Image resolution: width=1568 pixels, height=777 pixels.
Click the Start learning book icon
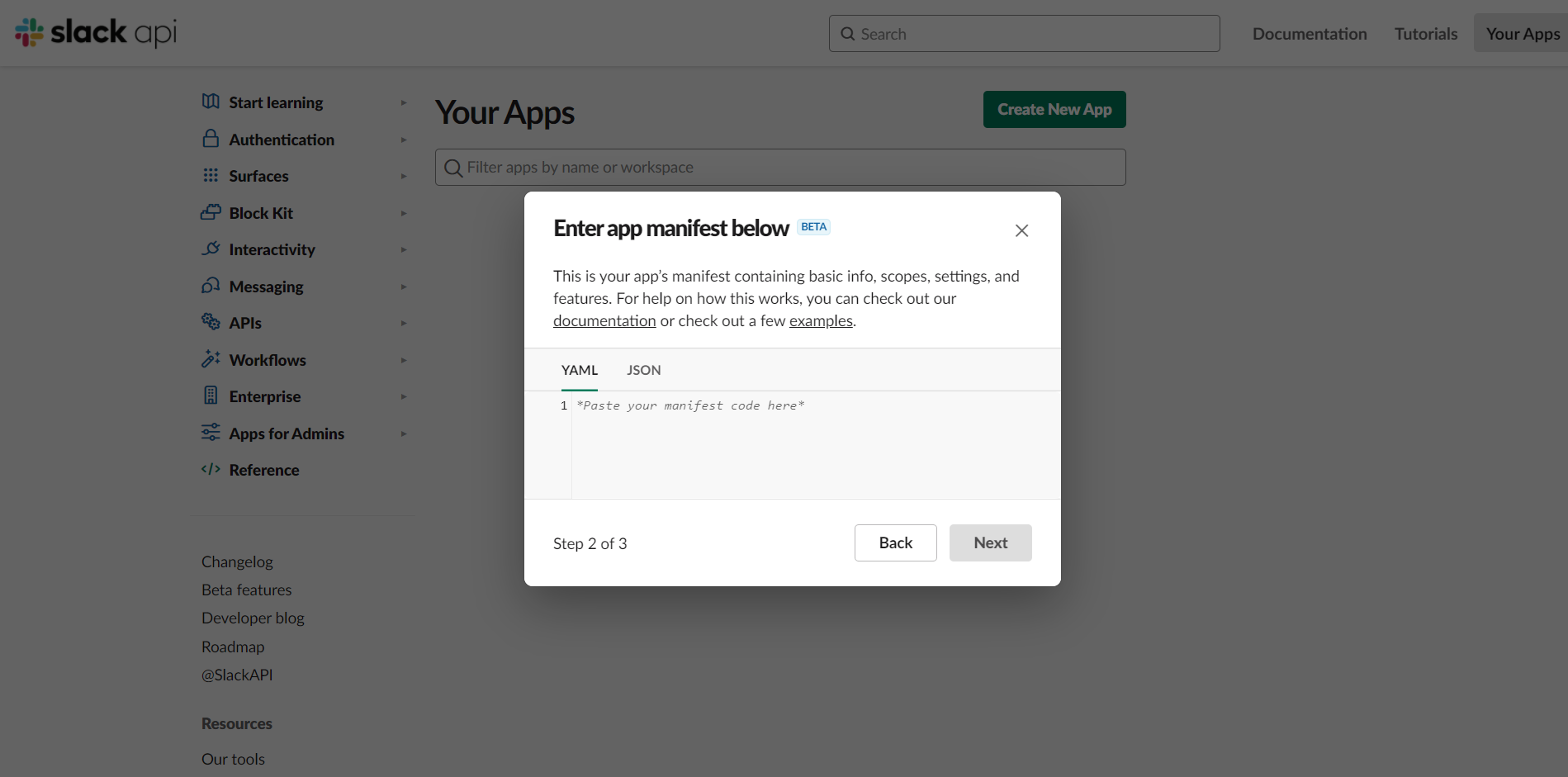pos(211,102)
